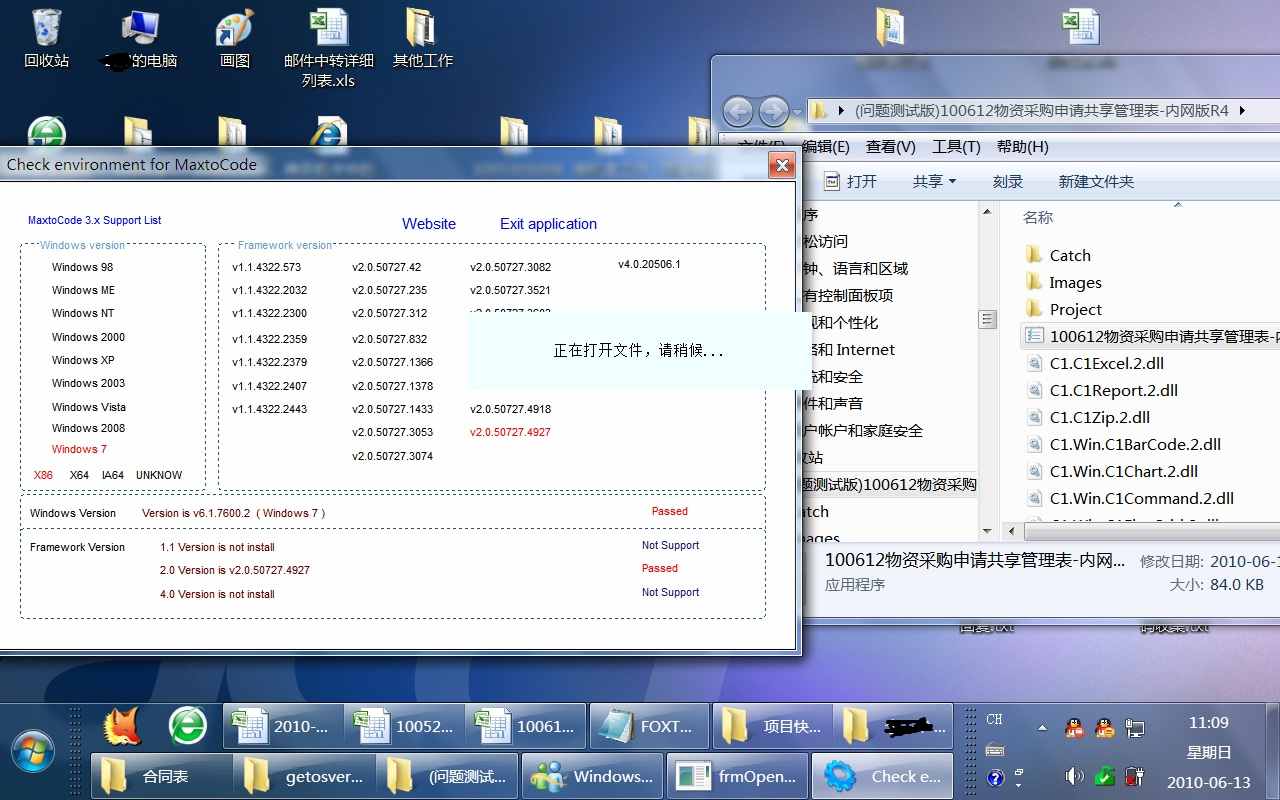Click the CH language indicator in the language bar

click(x=994, y=720)
